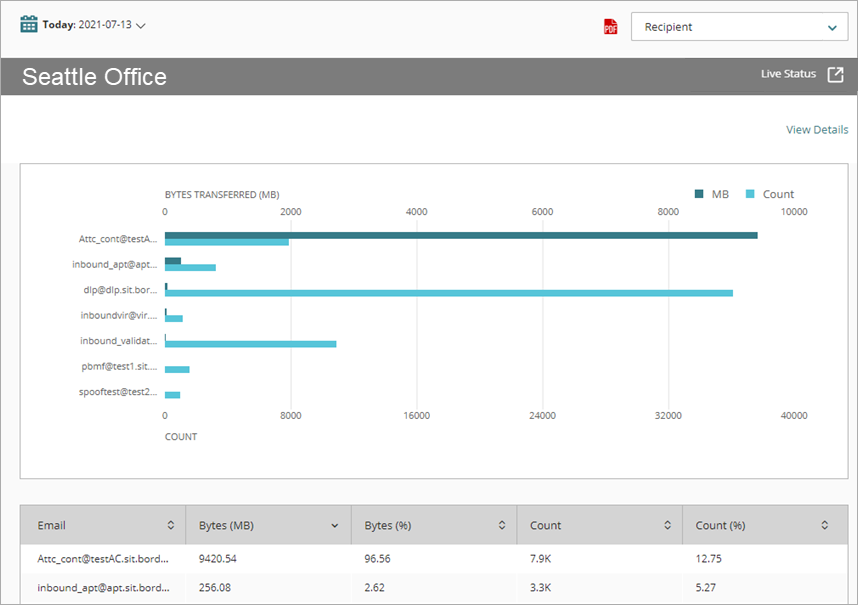
Task: Export the report as PDF
Action: click(x=609, y=26)
